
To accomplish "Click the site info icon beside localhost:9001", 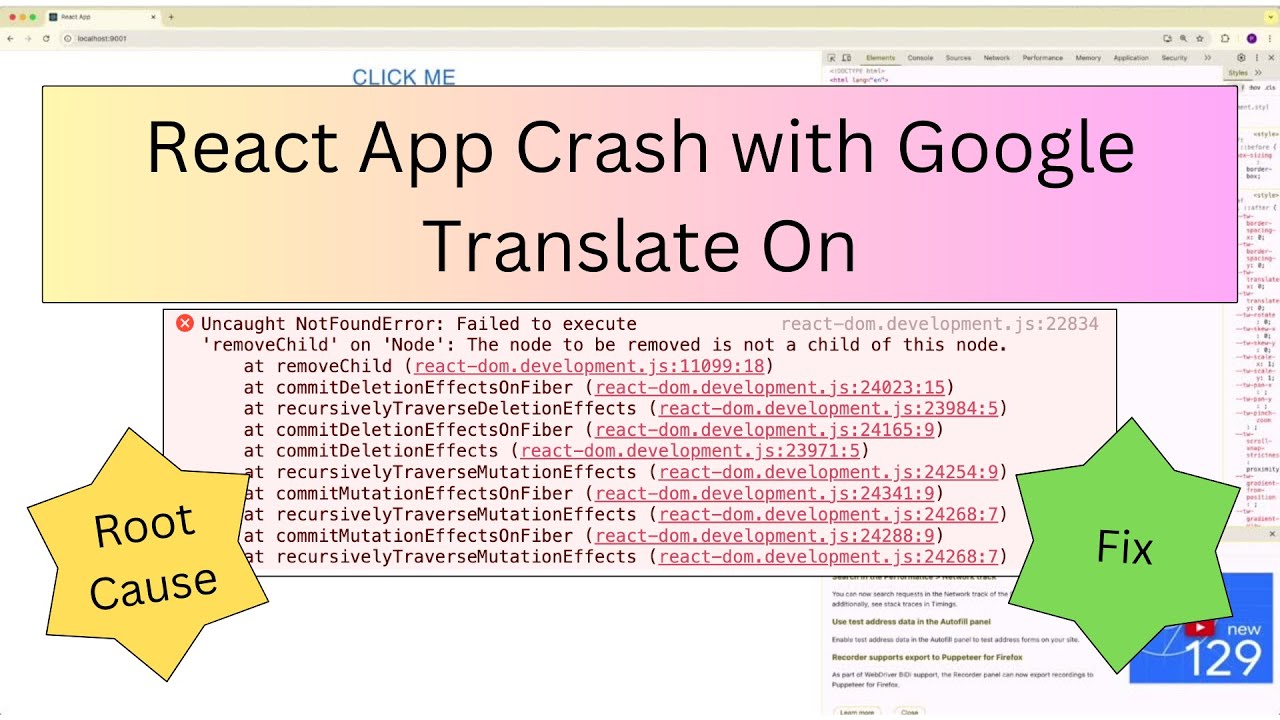I will (x=69, y=38).
